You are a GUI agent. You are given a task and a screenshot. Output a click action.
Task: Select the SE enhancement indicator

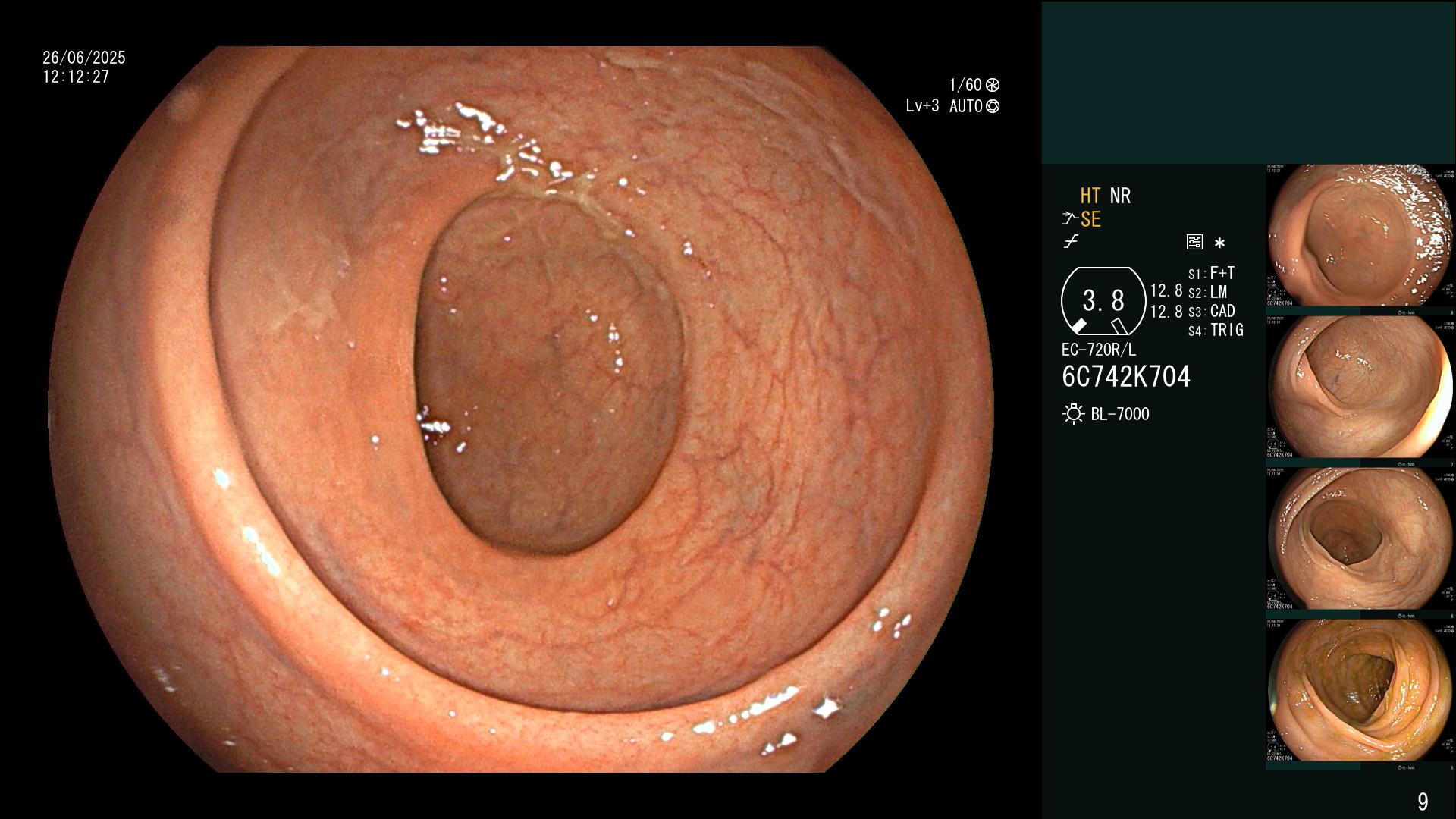click(x=1090, y=220)
